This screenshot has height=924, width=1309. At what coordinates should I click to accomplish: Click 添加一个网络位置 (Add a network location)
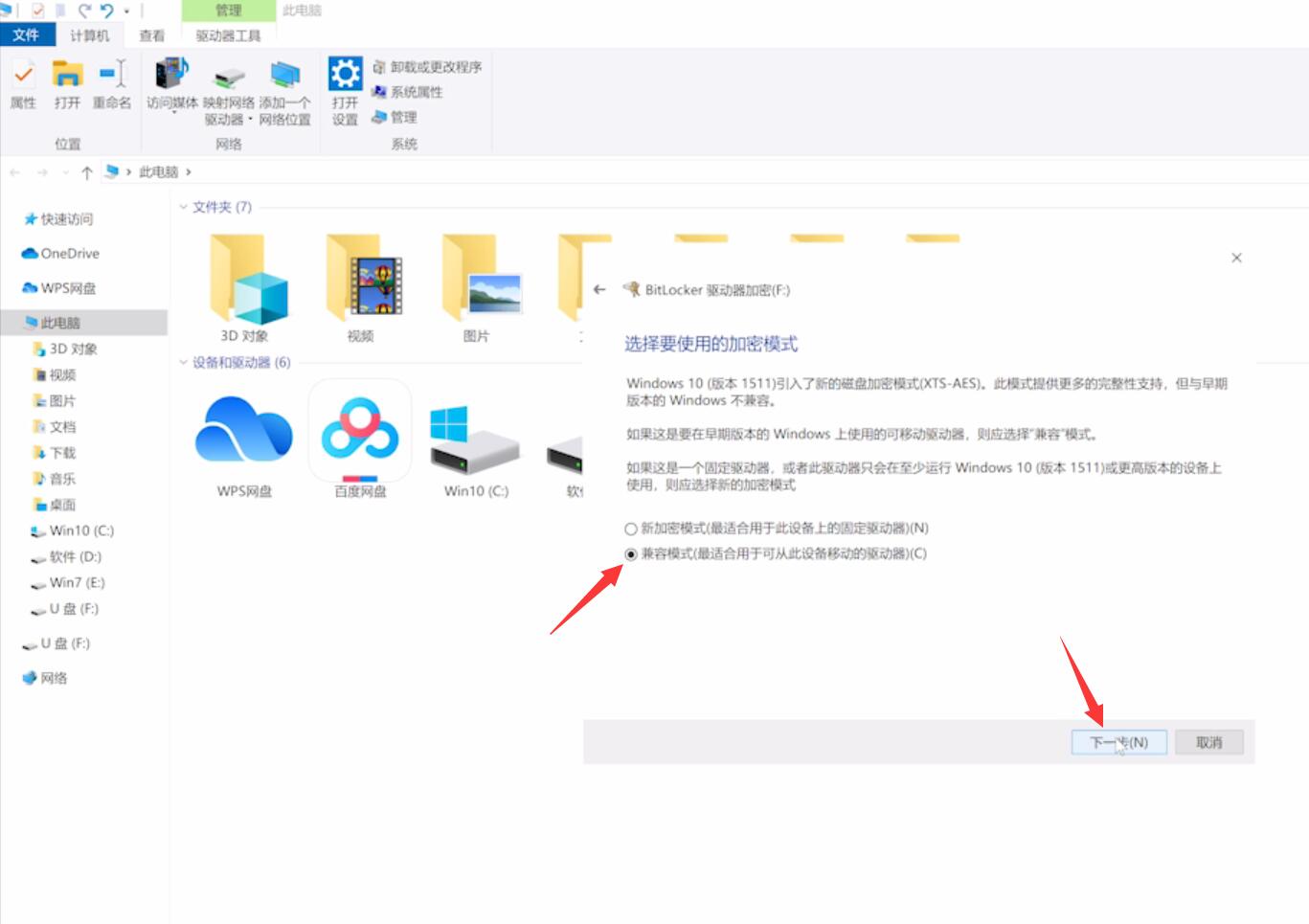click(x=284, y=93)
